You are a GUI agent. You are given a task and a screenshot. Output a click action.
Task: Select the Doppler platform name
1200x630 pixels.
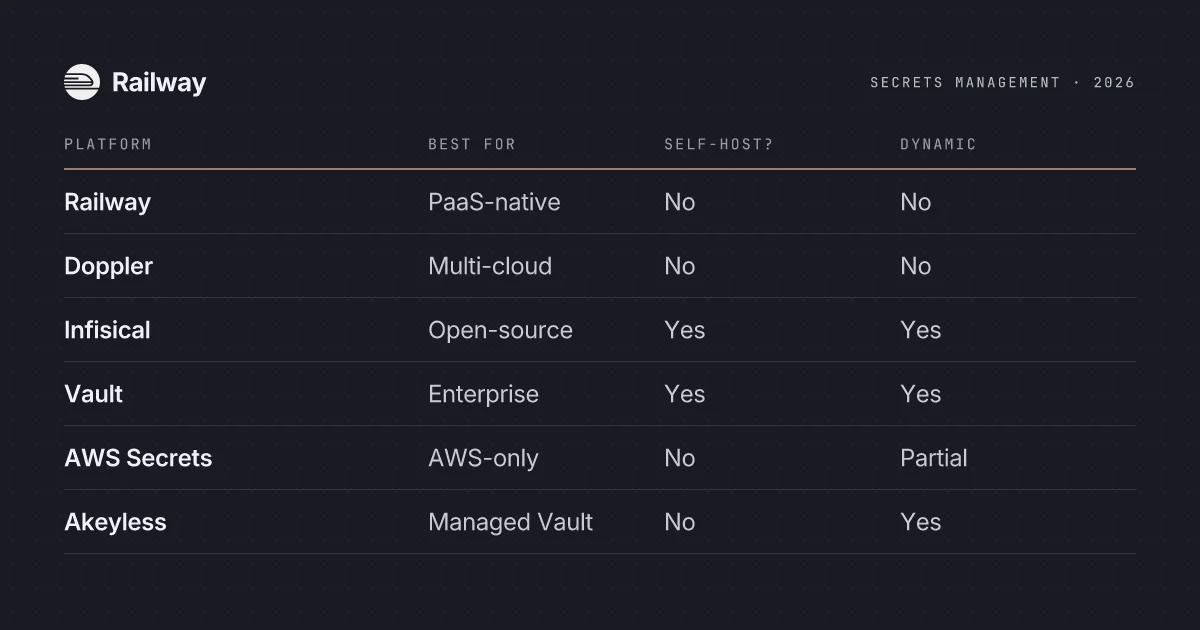click(108, 267)
